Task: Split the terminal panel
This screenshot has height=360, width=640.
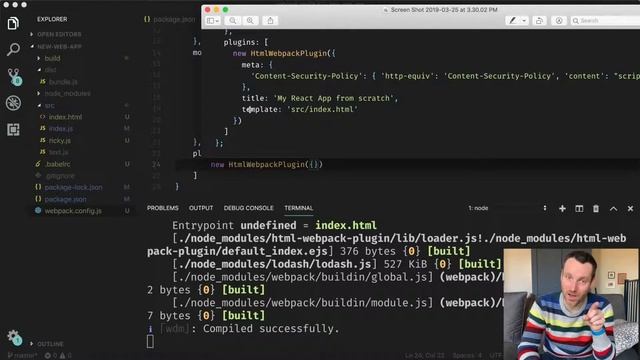Action: tap(579, 209)
